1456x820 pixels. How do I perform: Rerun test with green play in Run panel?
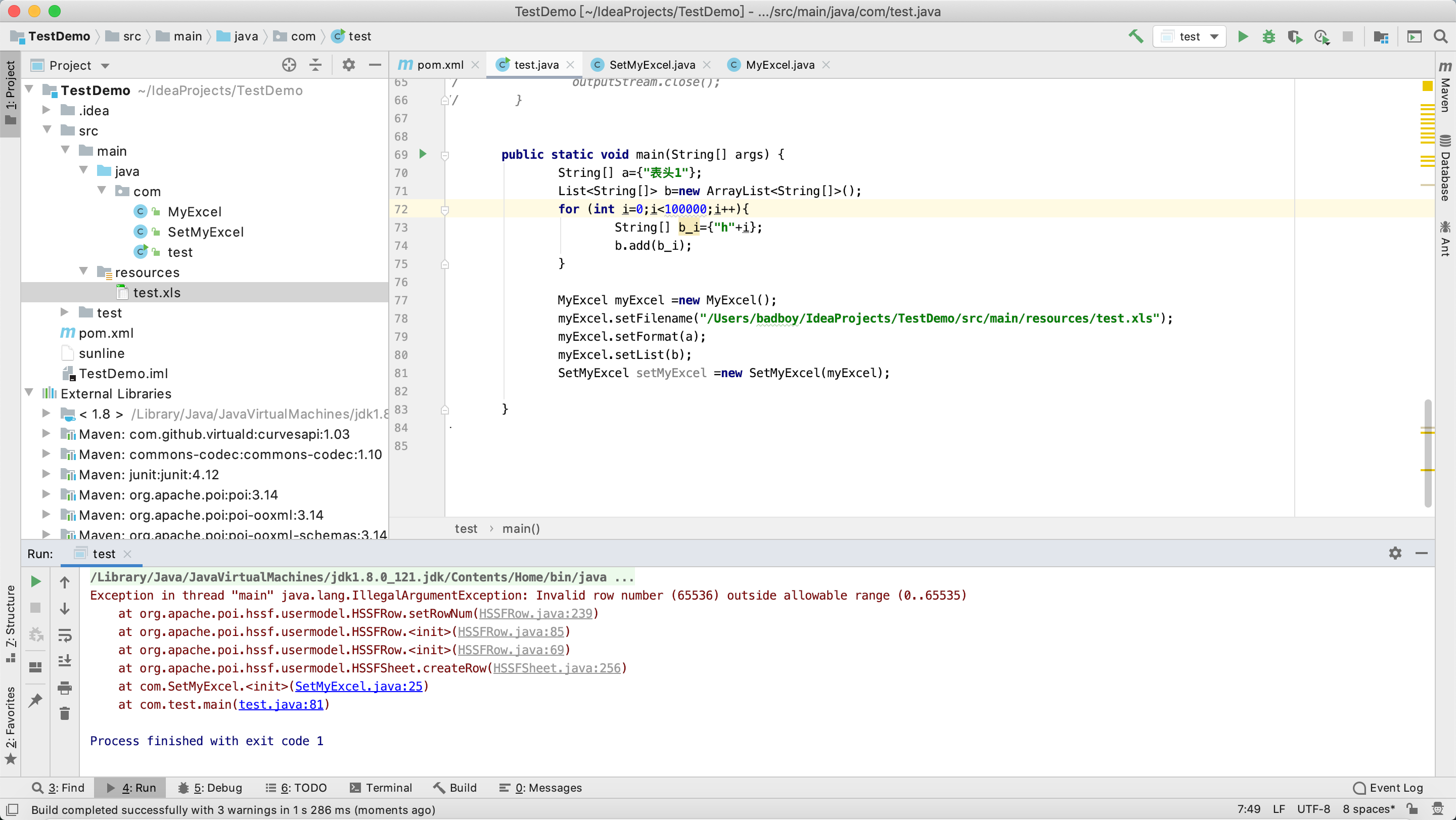[35, 581]
